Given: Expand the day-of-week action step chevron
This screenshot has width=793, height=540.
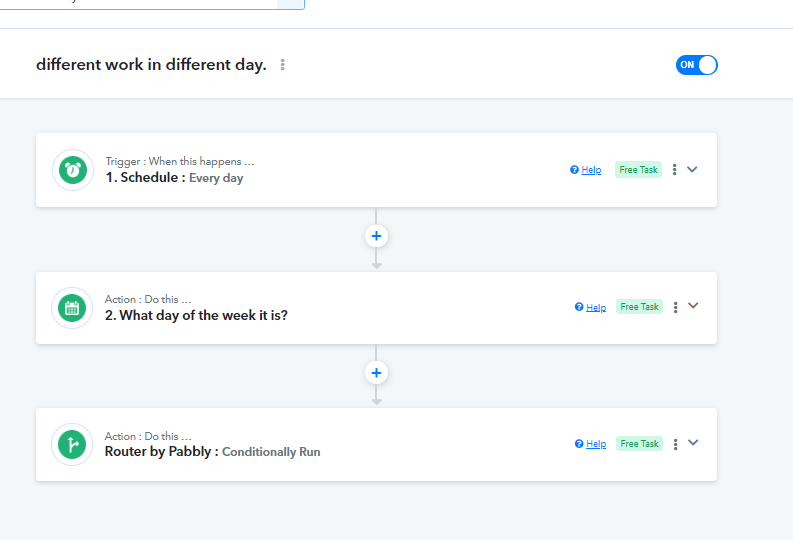Looking at the screenshot, I should 693,306.
